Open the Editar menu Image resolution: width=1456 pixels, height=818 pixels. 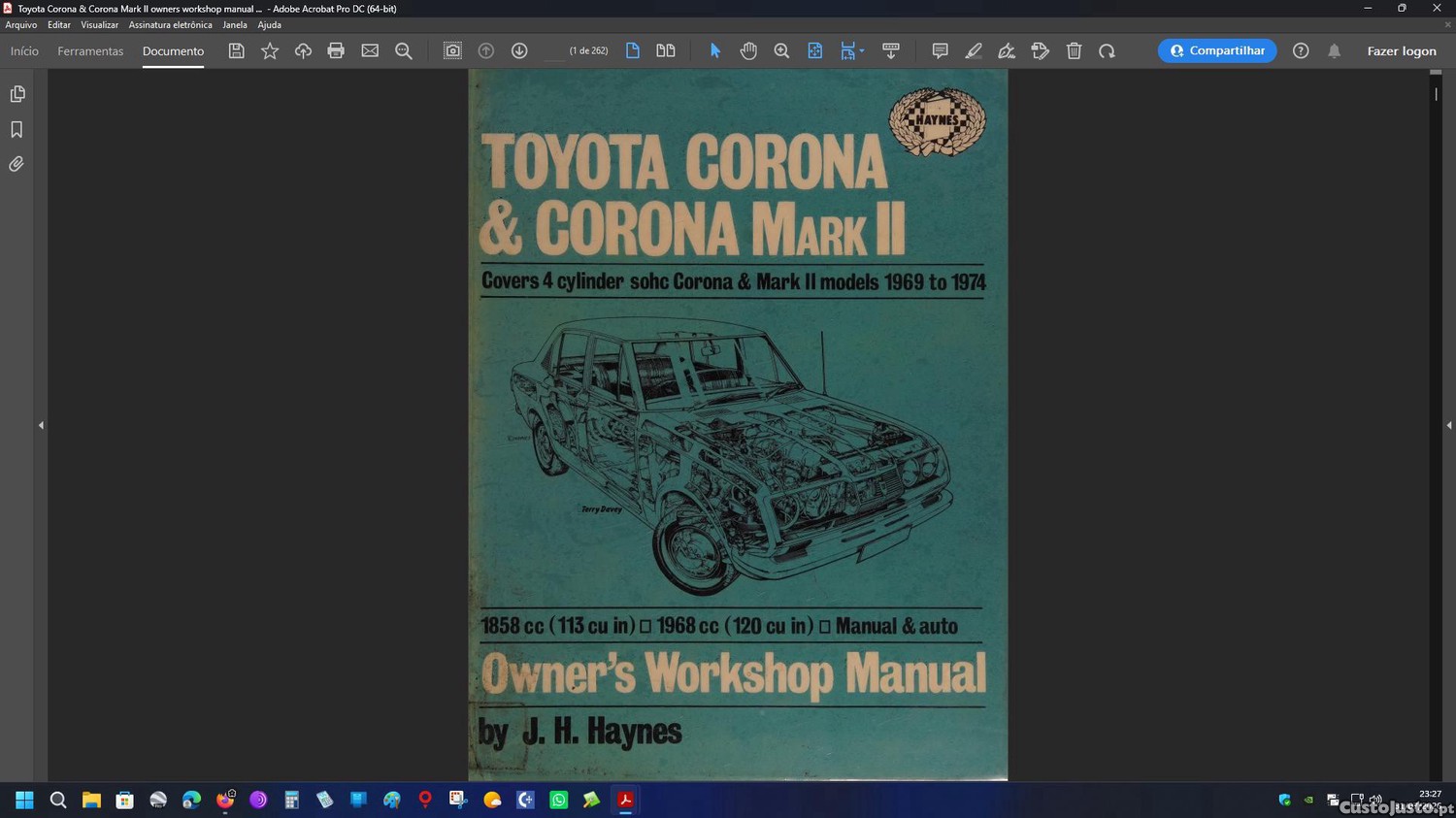click(x=59, y=25)
